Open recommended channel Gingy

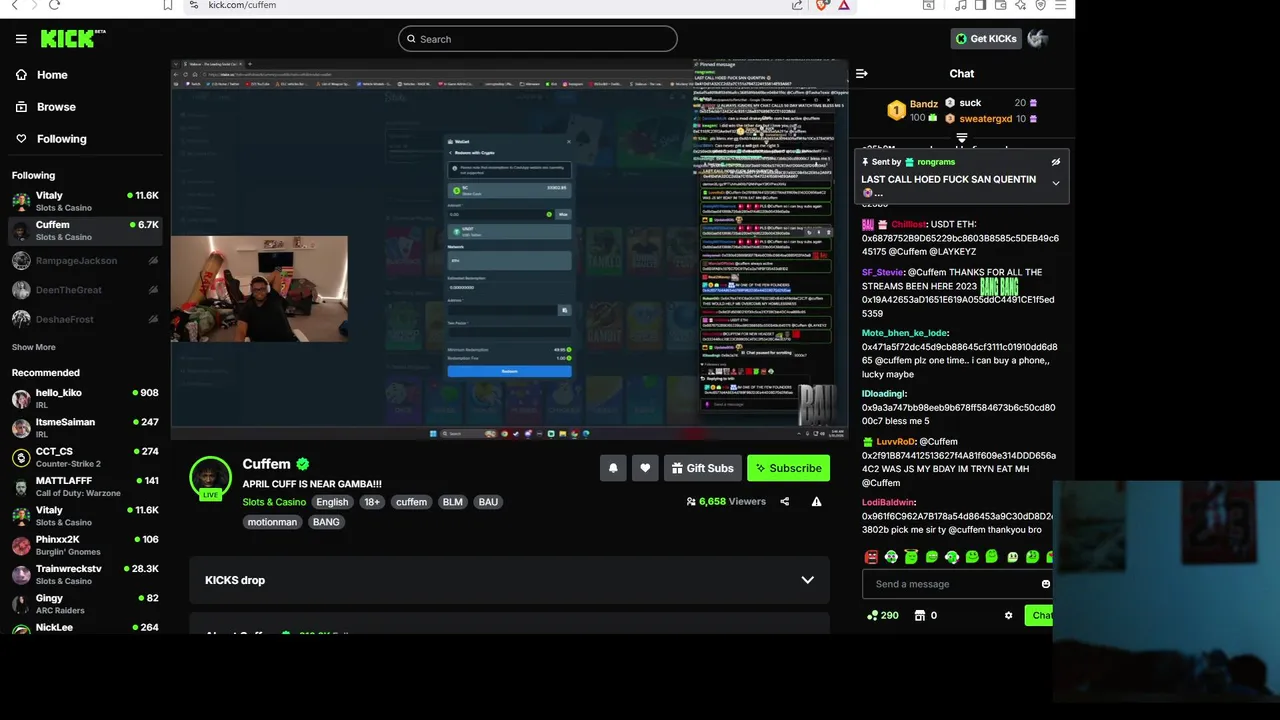pyautogui.click(x=85, y=603)
